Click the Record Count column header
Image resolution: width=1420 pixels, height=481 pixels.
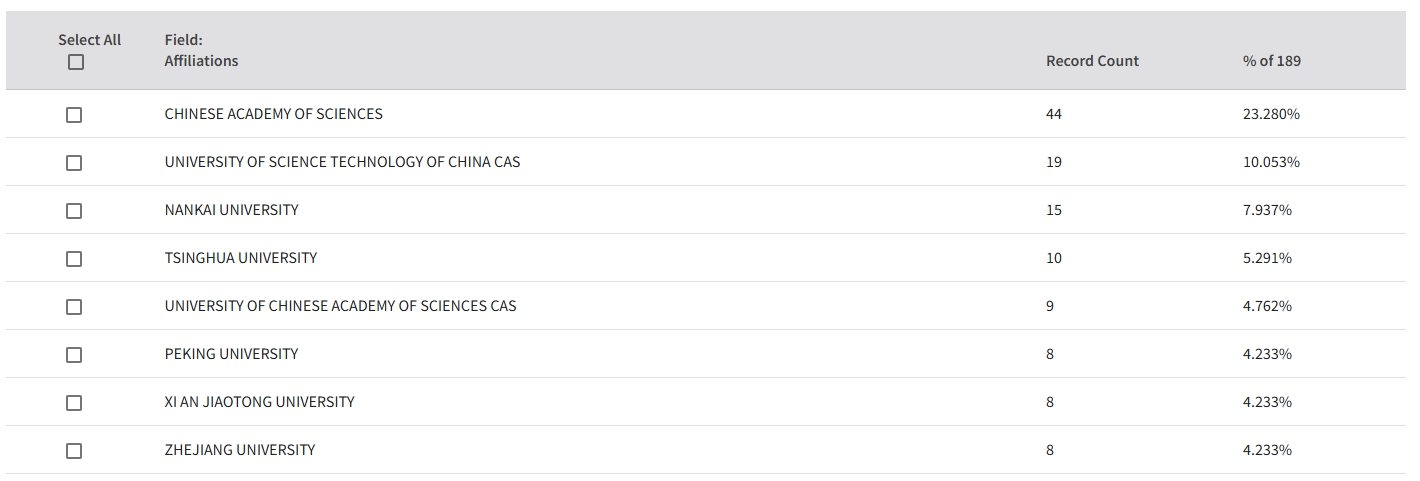(x=1092, y=61)
